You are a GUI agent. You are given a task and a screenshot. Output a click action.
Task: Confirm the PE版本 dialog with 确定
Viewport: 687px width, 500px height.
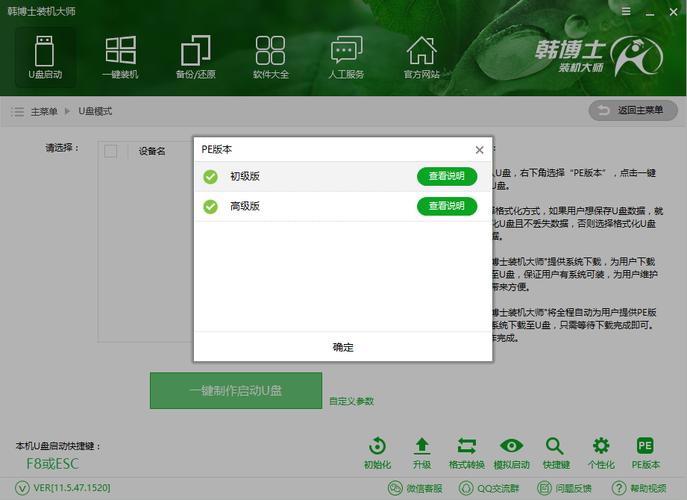click(343, 347)
